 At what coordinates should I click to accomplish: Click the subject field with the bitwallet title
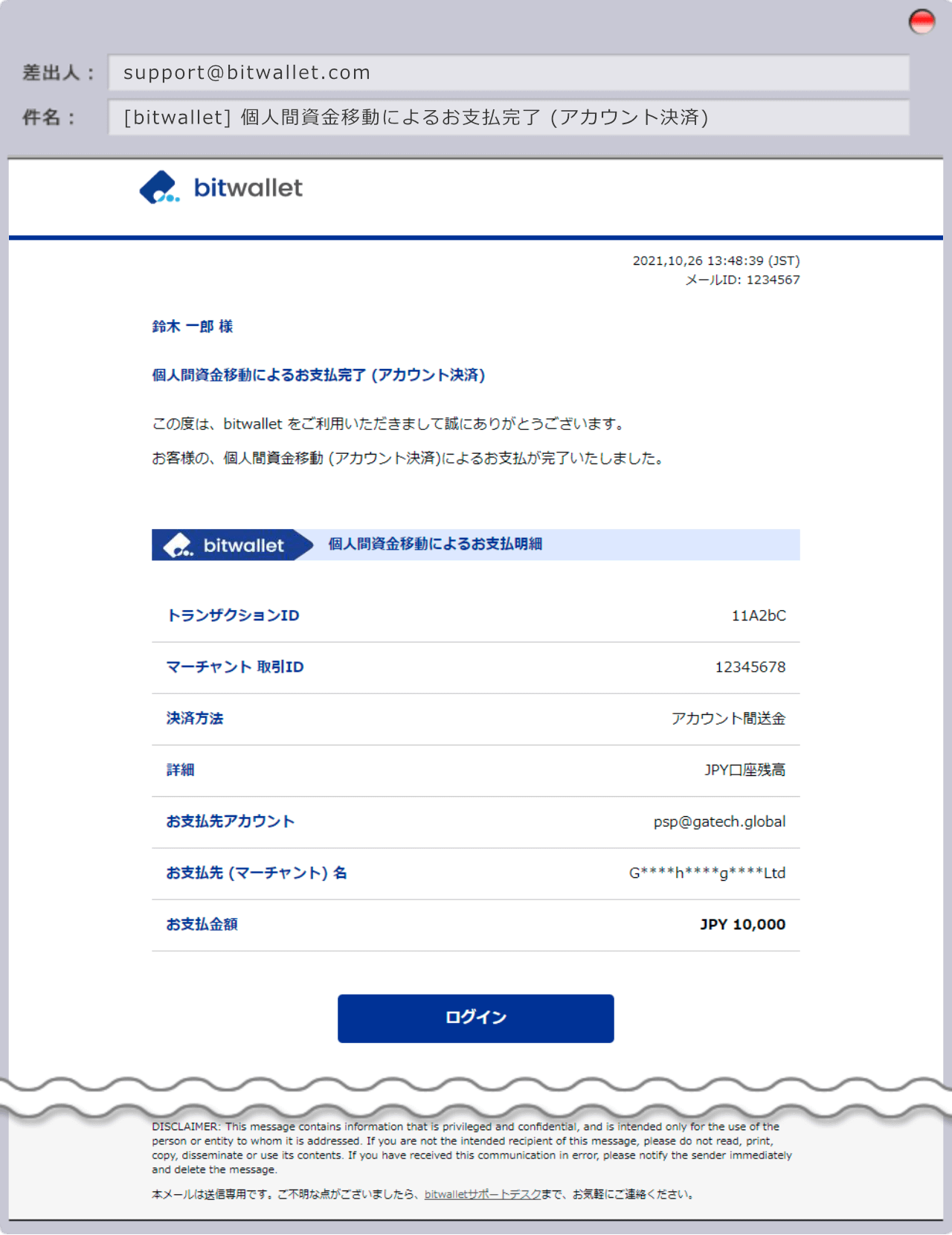[x=509, y=118]
